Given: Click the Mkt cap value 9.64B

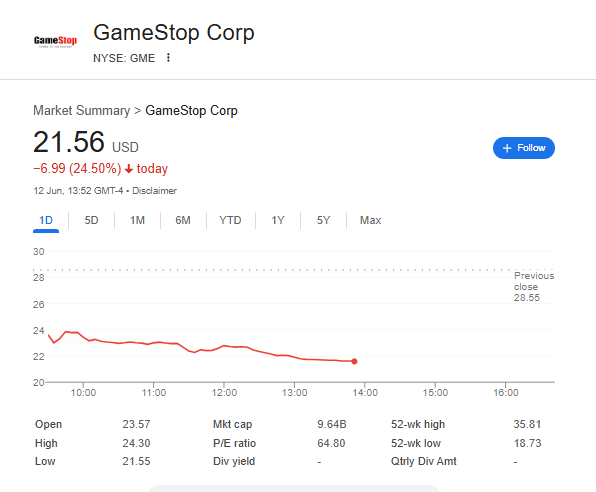Looking at the screenshot, I should 332,424.
